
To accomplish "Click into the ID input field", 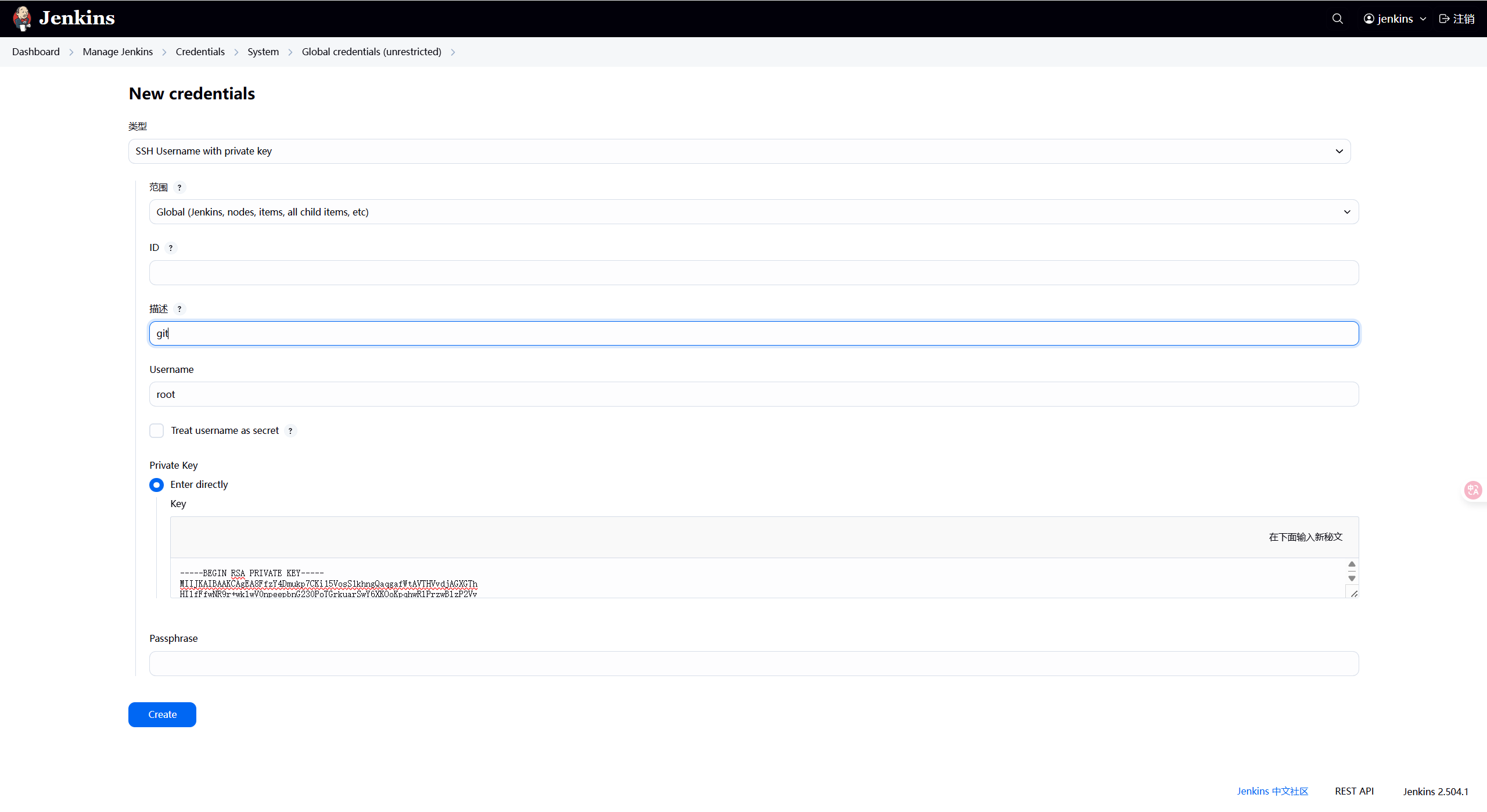I will [x=753, y=273].
